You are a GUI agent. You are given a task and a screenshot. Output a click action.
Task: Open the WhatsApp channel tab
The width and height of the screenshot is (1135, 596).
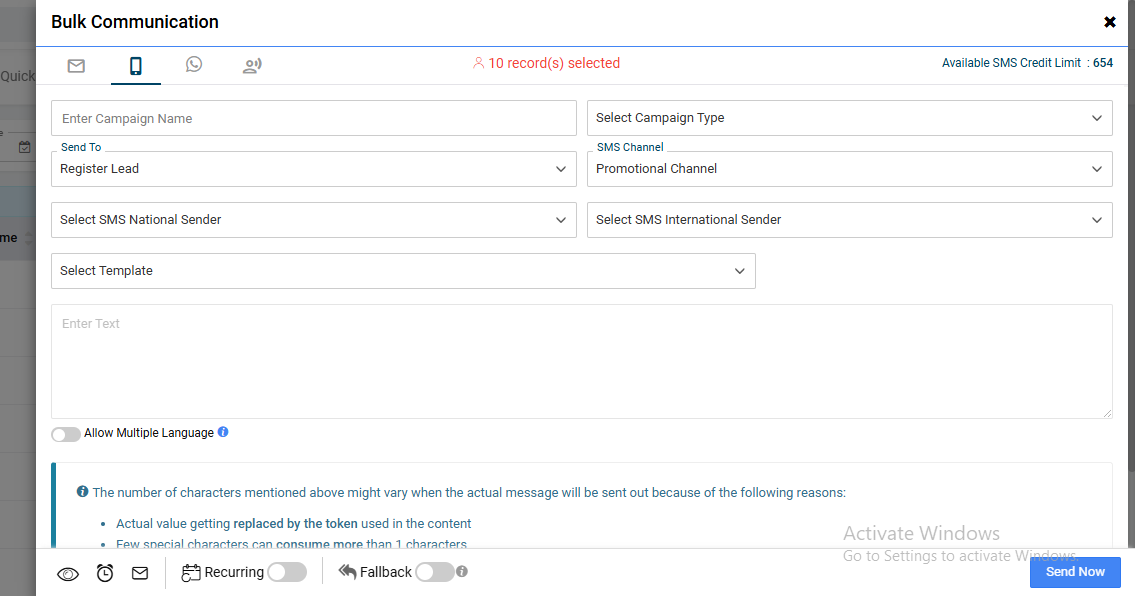tap(194, 65)
